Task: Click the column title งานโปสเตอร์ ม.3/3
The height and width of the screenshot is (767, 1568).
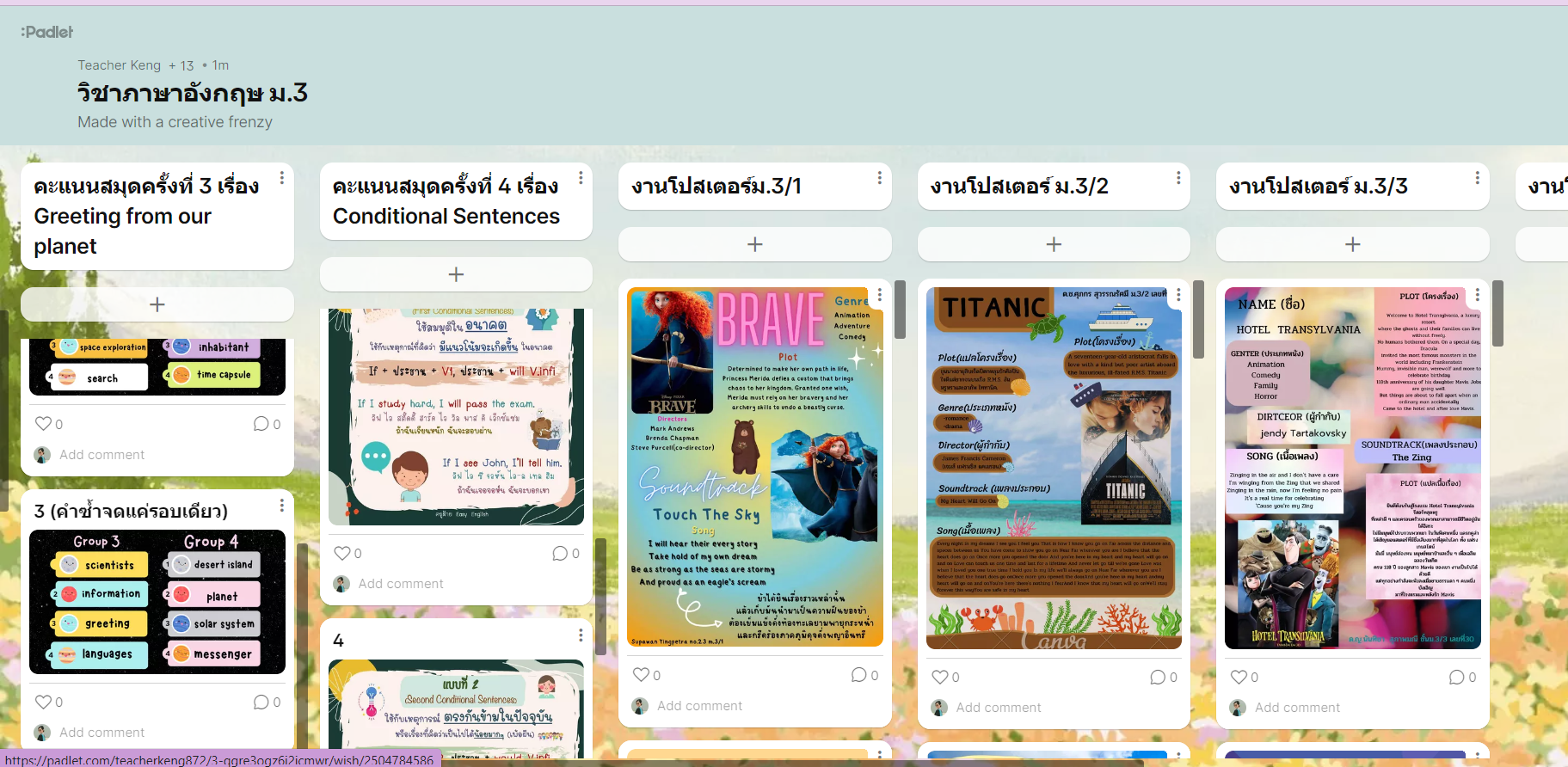Action: pos(1319,187)
